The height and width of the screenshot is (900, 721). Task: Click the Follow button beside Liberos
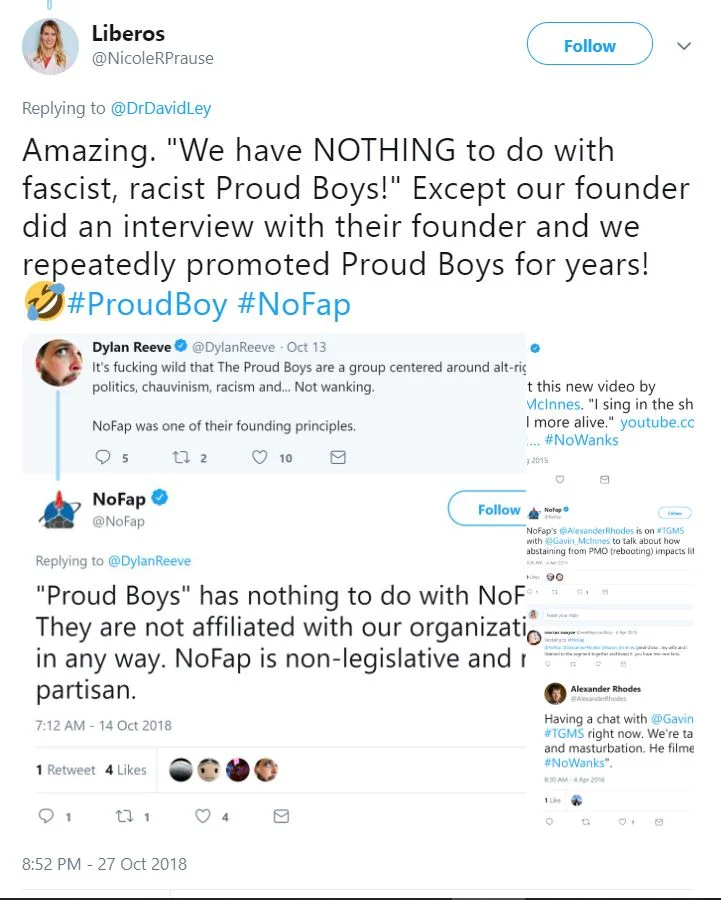(x=589, y=46)
